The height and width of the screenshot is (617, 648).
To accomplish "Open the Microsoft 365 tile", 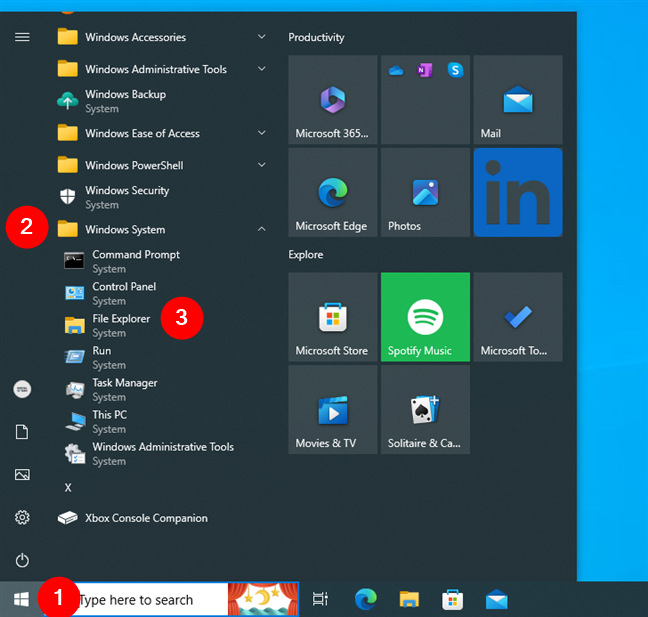I will pos(333,100).
